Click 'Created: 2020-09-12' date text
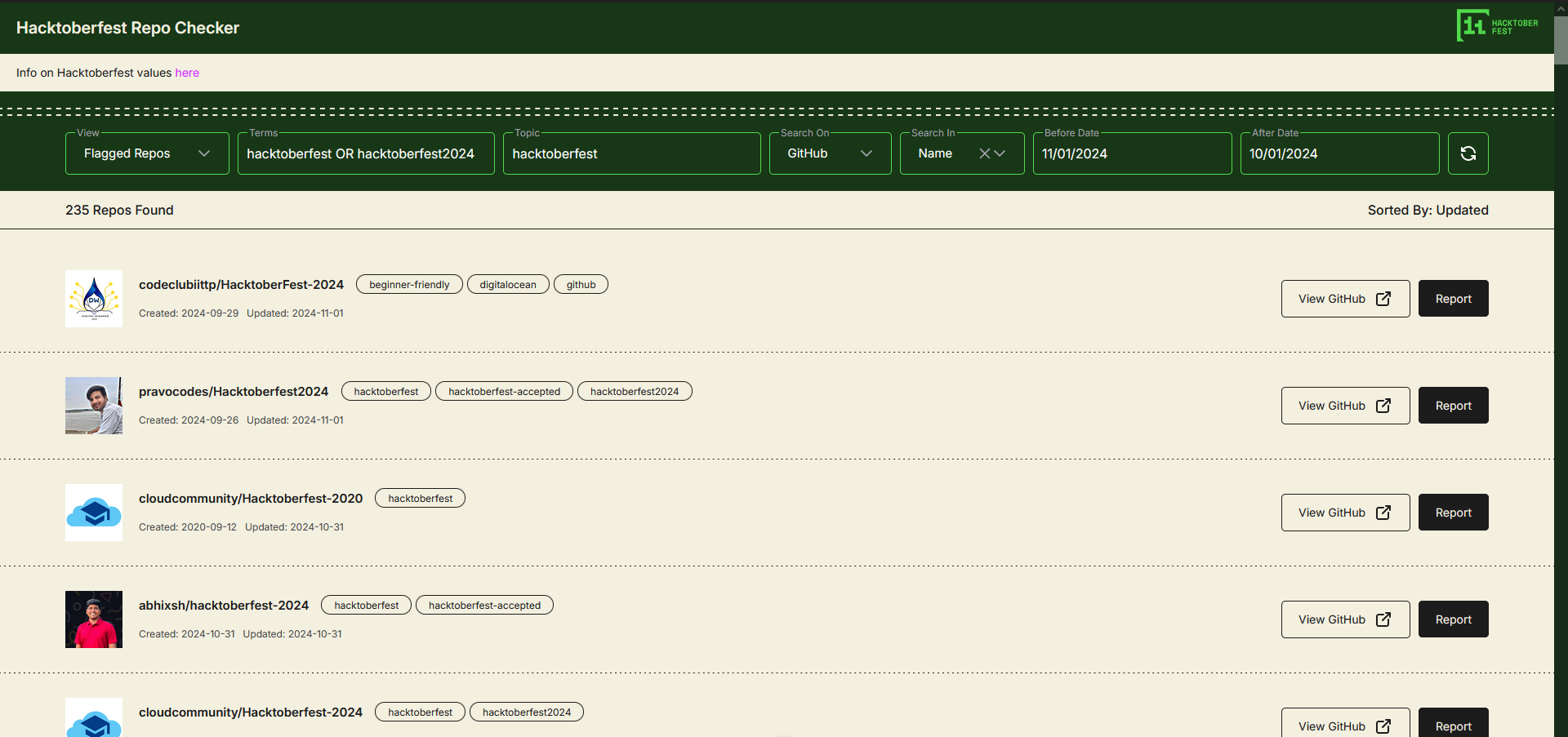The height and width of the screenshot is (737, 1568). click(x=188, y=527)
